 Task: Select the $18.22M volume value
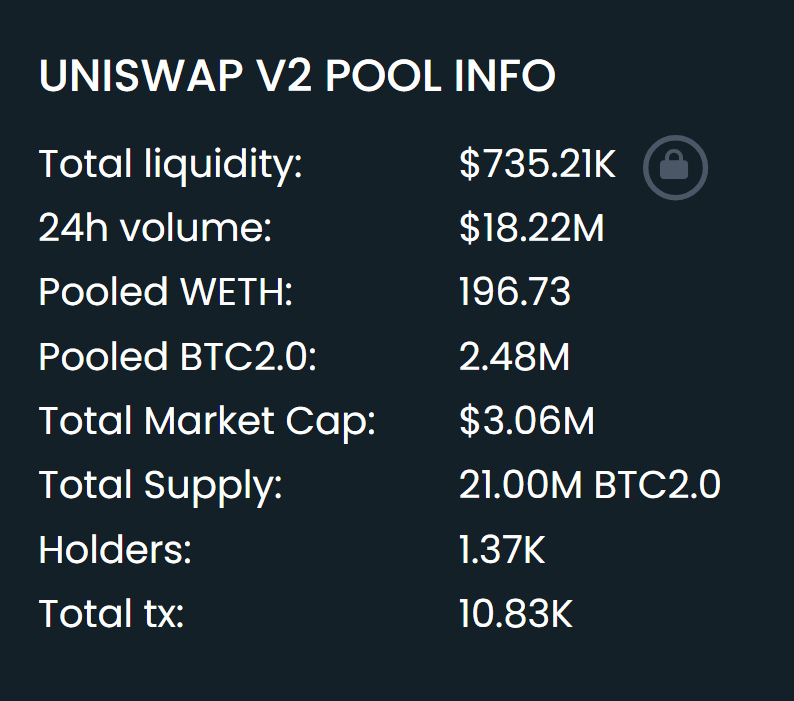tap(531, 228)
